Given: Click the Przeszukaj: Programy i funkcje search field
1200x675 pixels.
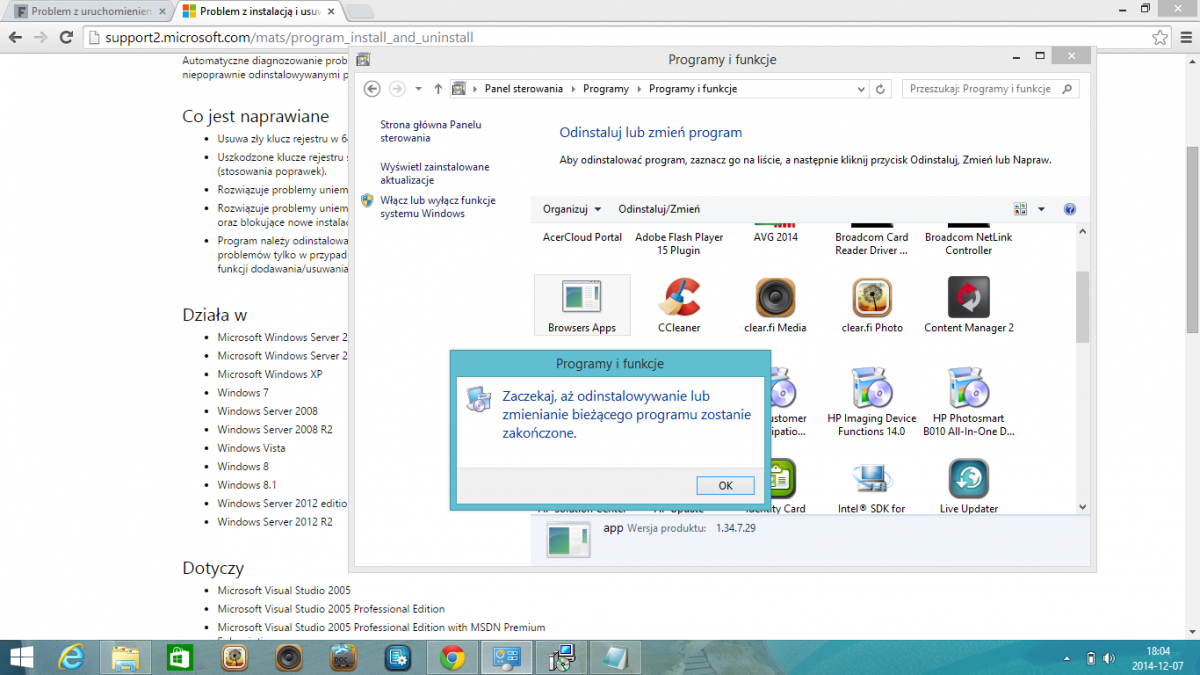Looking at the screenshot, I should tap(990, 89).
